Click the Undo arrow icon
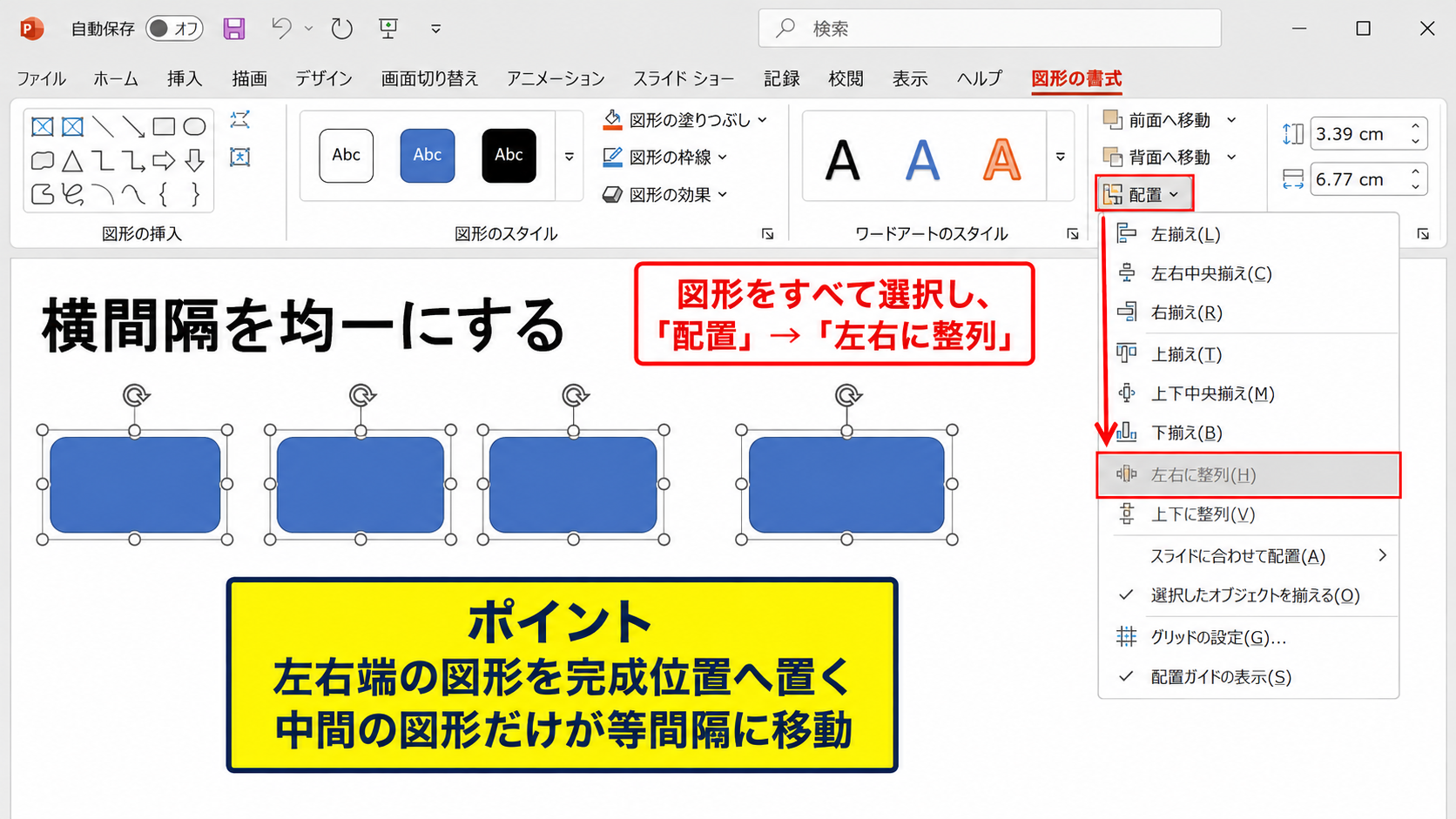The width and height of the screenshot is (1456, 819). 281,29
